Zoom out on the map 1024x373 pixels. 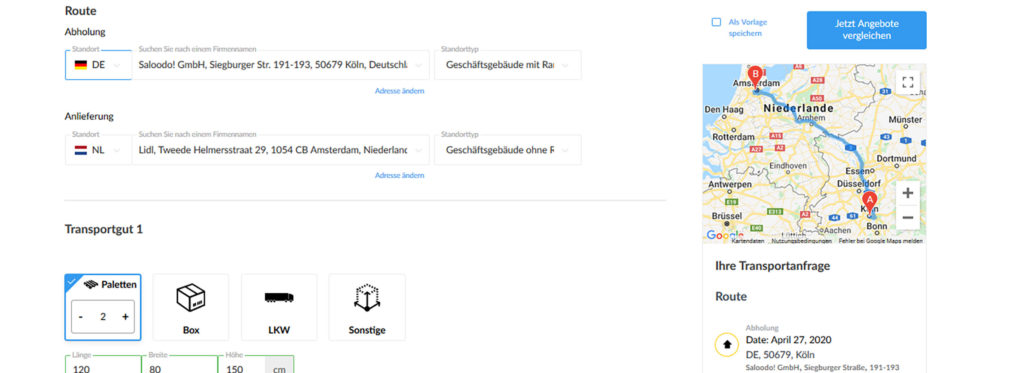pyautogui.click(x=907, y=218)
